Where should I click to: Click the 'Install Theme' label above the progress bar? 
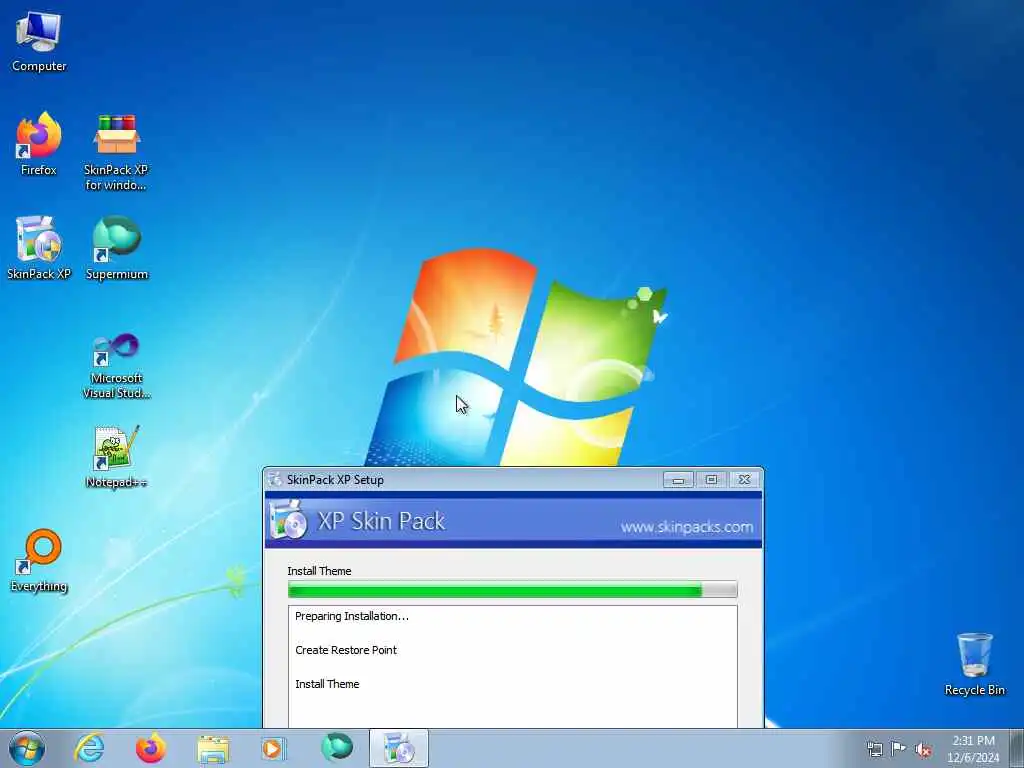click(x=319, y=571)
